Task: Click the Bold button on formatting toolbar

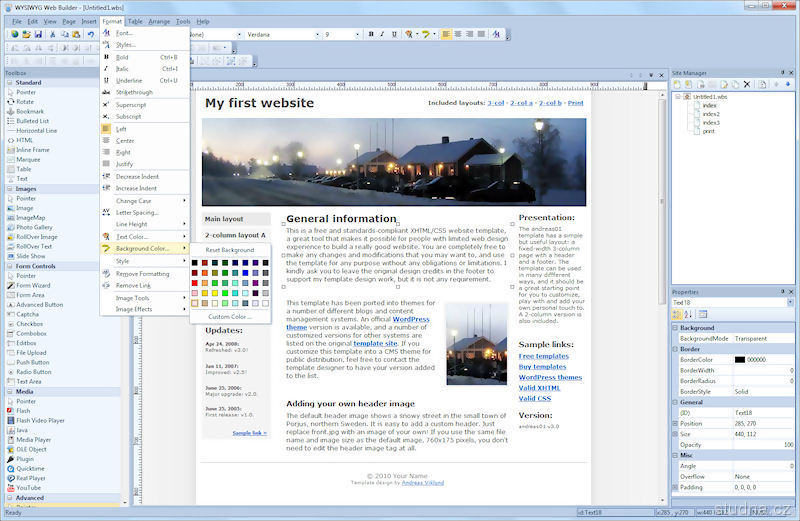Action: coord(369,34)
